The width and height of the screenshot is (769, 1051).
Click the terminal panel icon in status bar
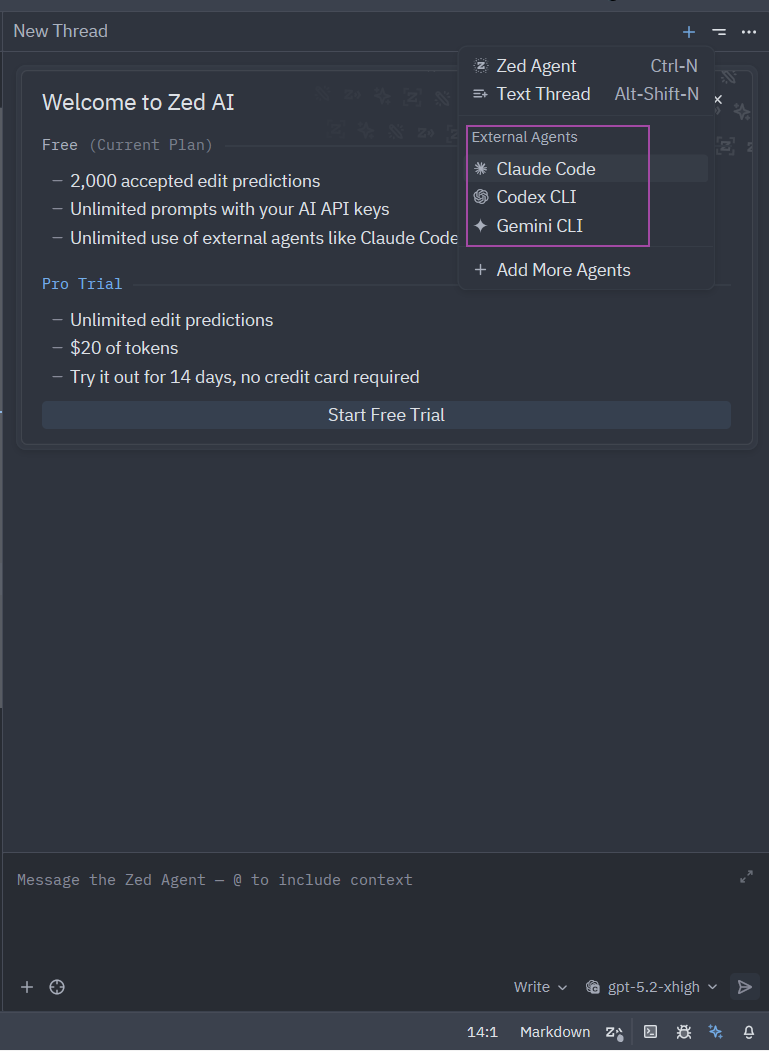click(x=650, y=1032)
